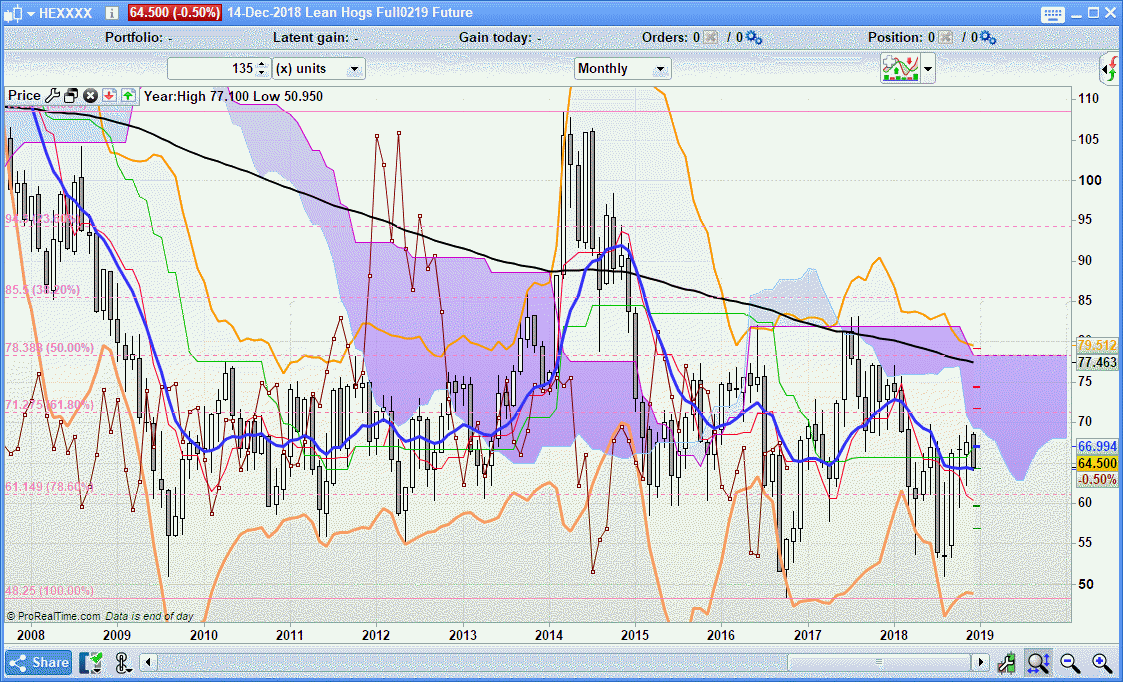Move Price panel down with red arrow
Screen dimensions: 1123x682
109,96
